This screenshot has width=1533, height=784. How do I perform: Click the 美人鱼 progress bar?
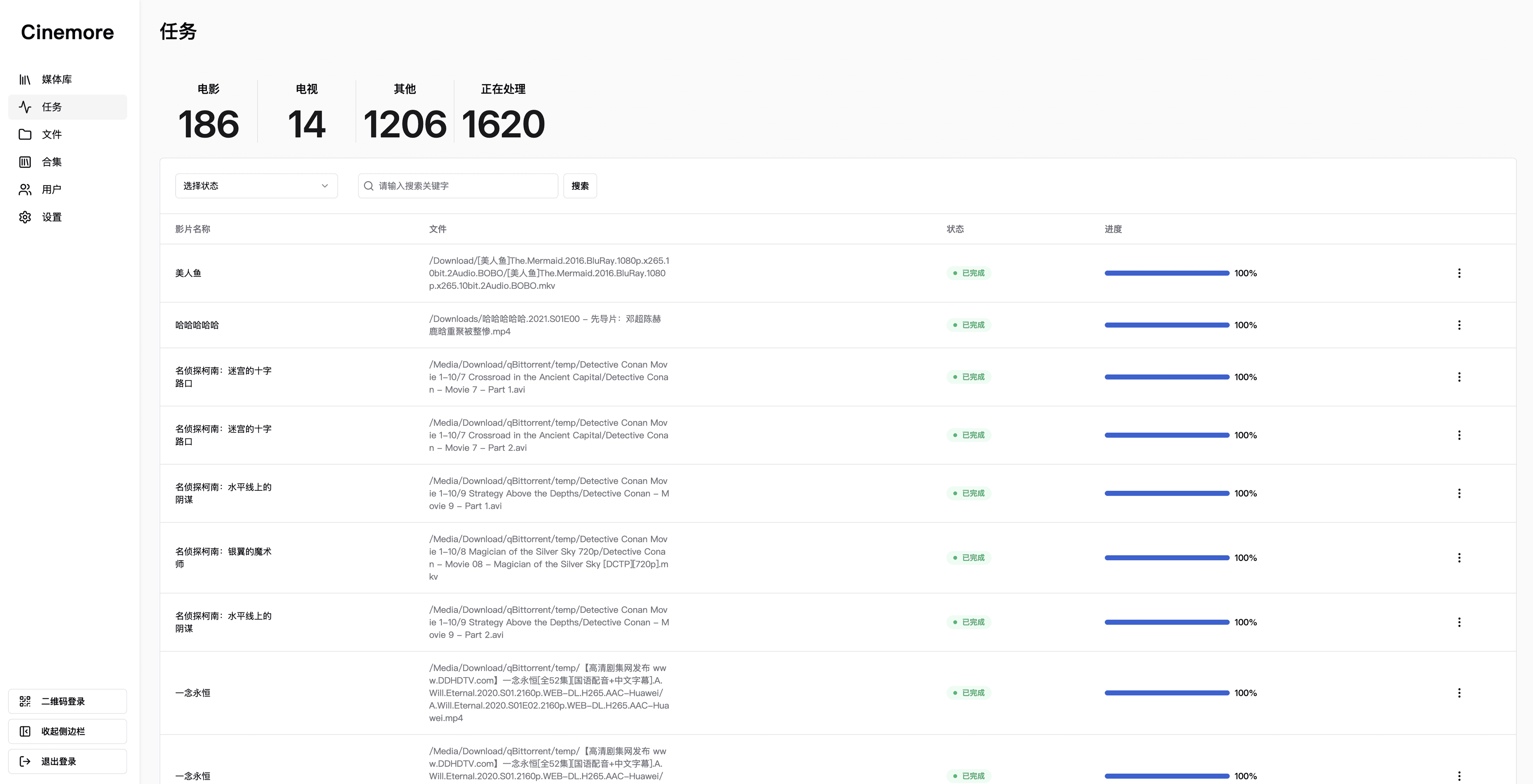click(x=1167, y=273)
